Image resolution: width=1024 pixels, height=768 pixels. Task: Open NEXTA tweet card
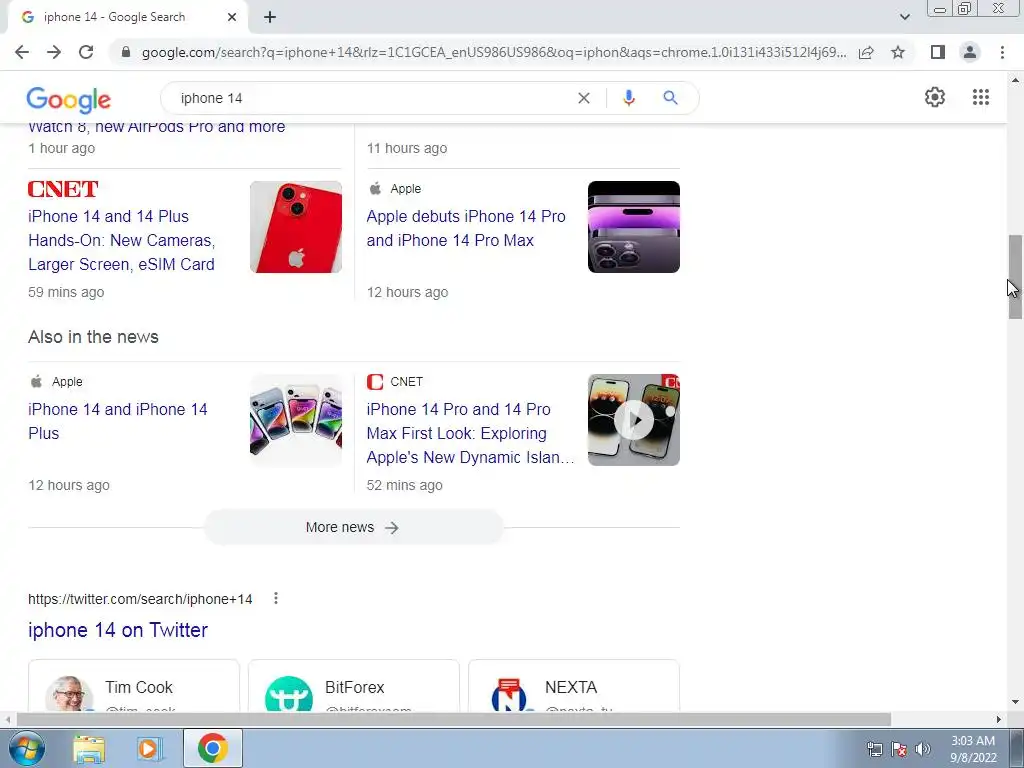(x=574, y=686)
